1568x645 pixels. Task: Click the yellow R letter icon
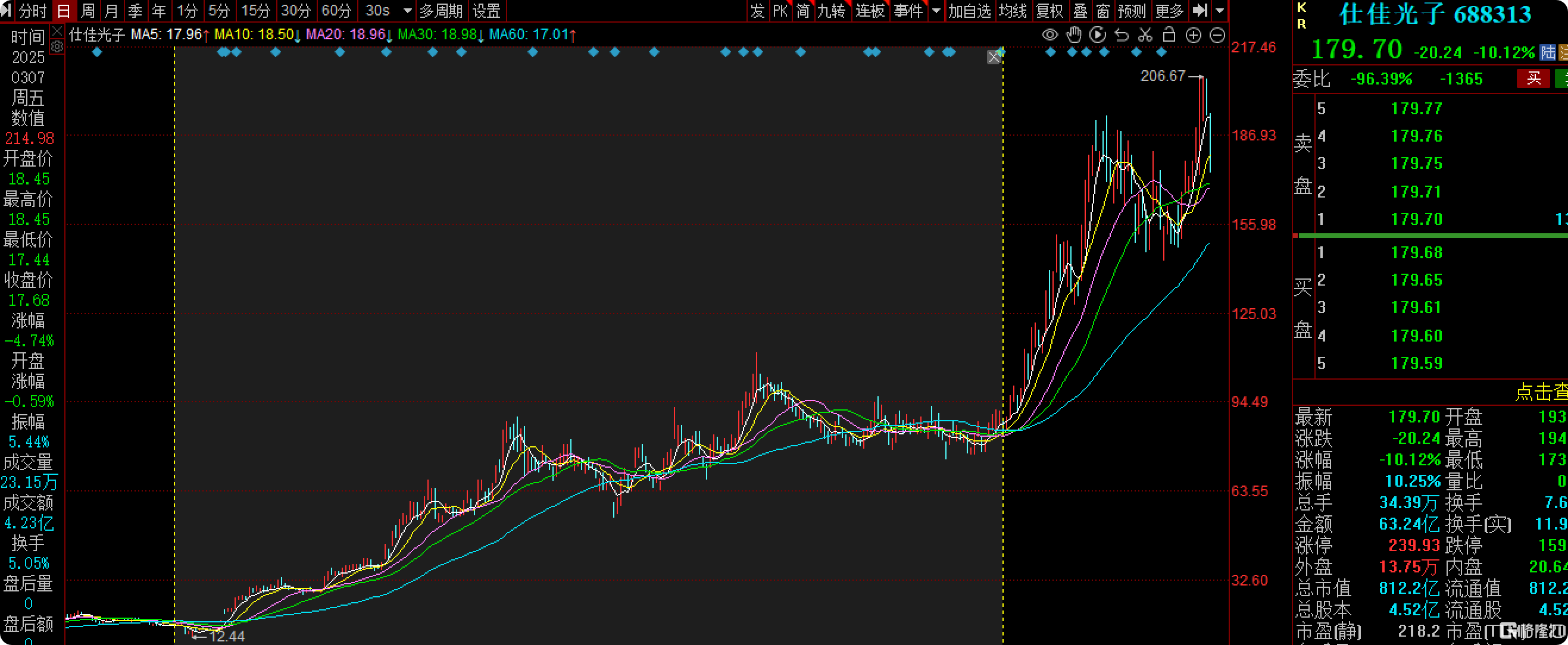[1302, 24]
